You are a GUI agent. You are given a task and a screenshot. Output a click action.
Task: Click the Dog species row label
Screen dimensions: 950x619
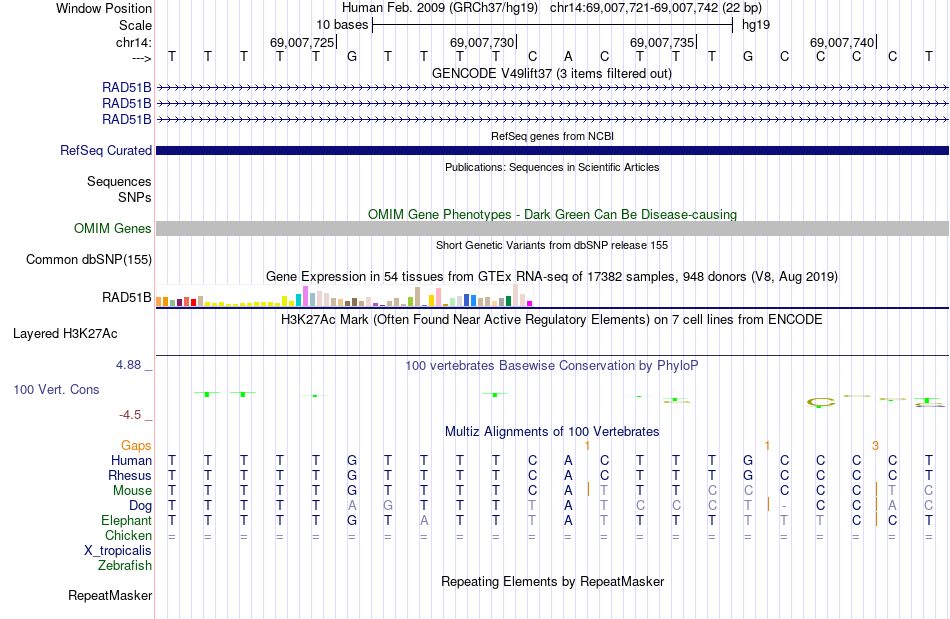(140, 506)
